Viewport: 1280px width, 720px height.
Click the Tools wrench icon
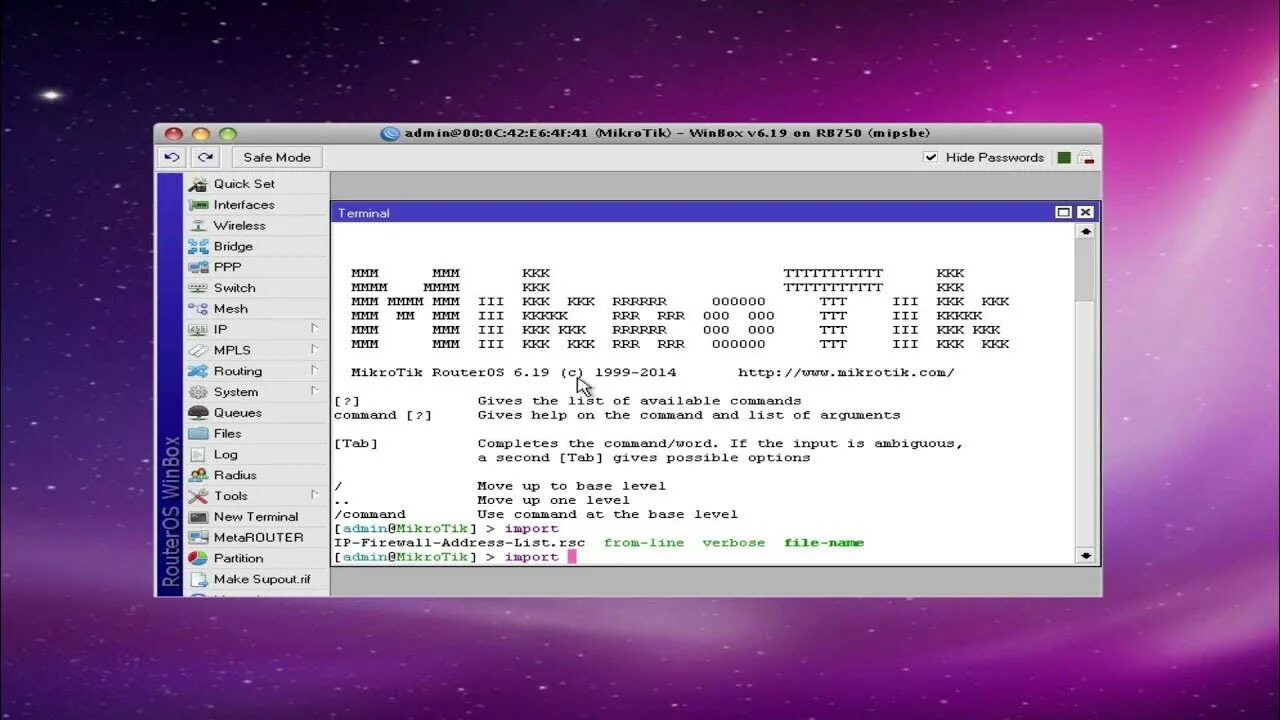tap(198, 496)
